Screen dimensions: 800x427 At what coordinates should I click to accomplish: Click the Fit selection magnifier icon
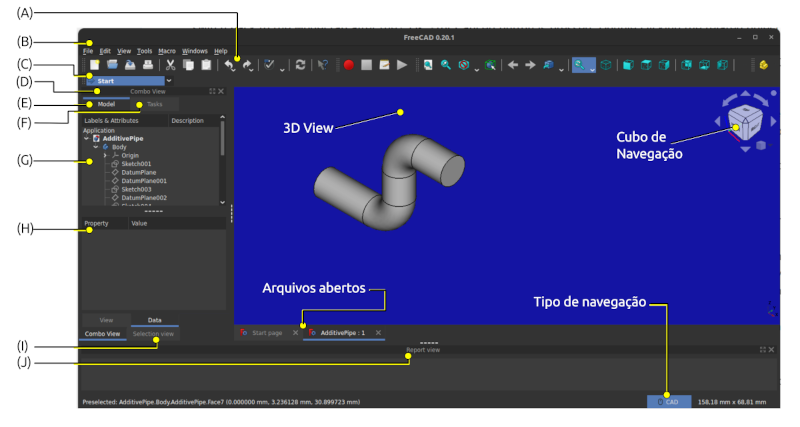446,65
